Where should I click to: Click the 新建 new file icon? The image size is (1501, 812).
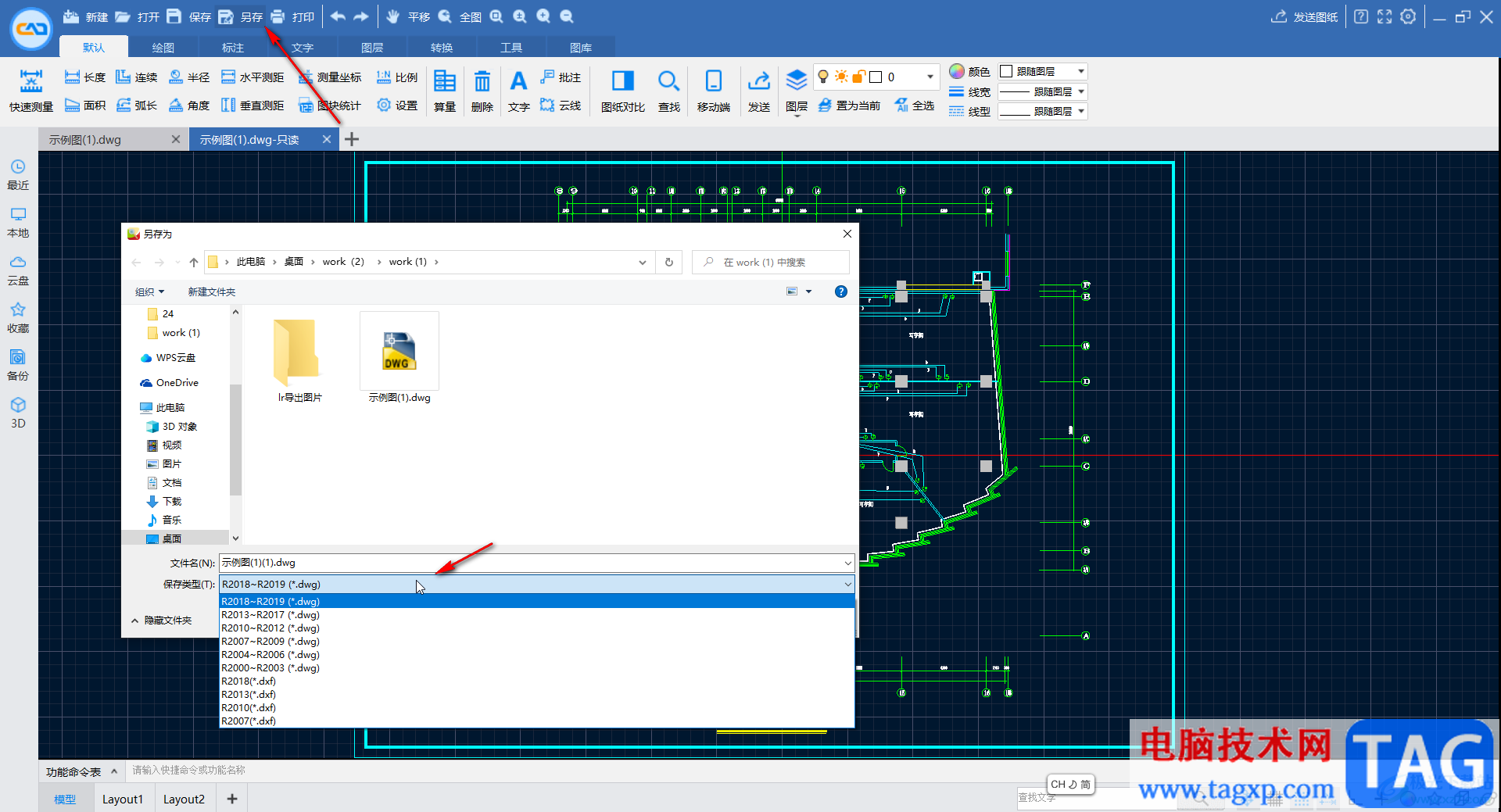(71, 16)
